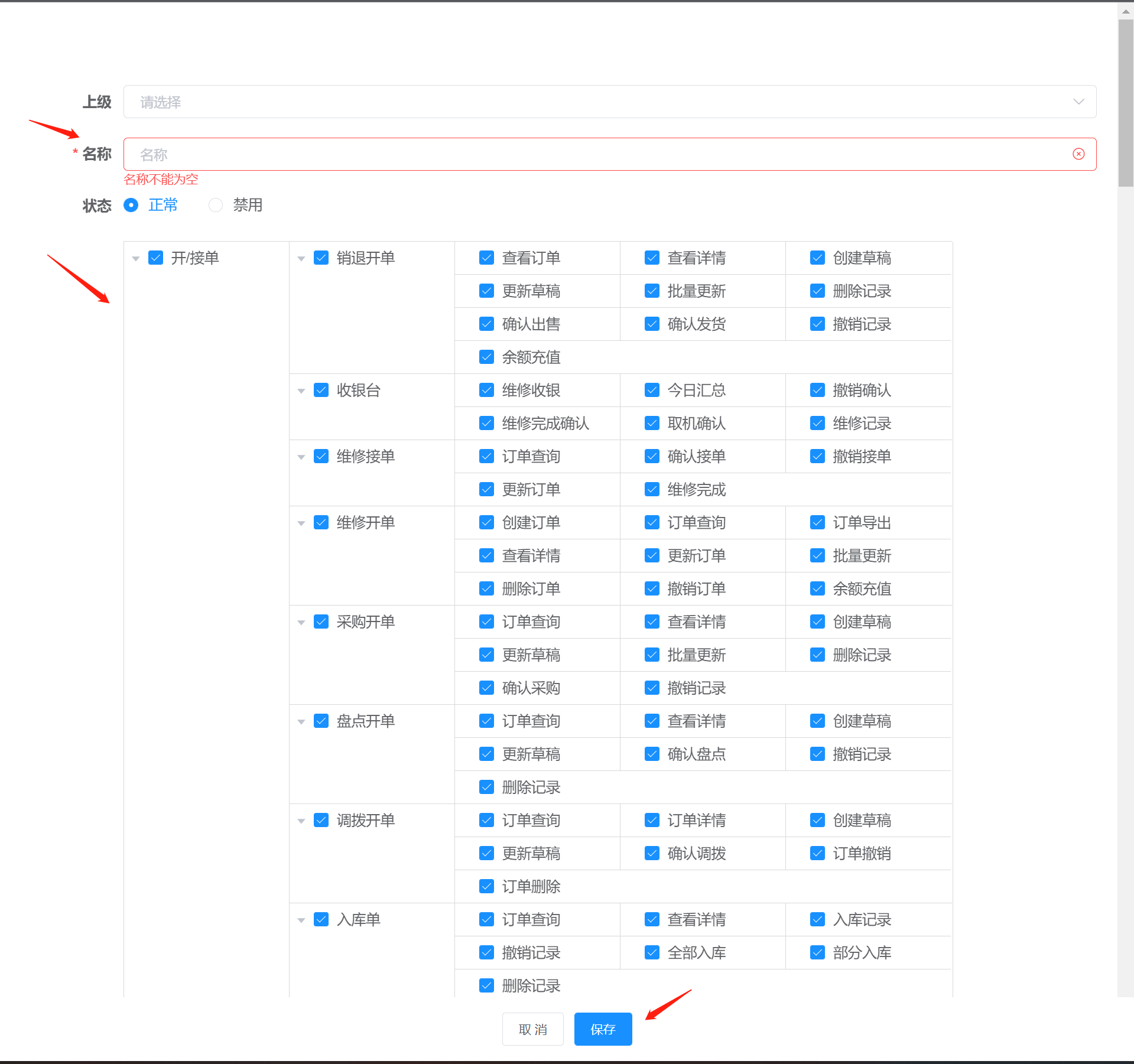Uncheck 确认调拨 permission checkbox
This screenshot has width=1134, height=1064.
point(652,853)
